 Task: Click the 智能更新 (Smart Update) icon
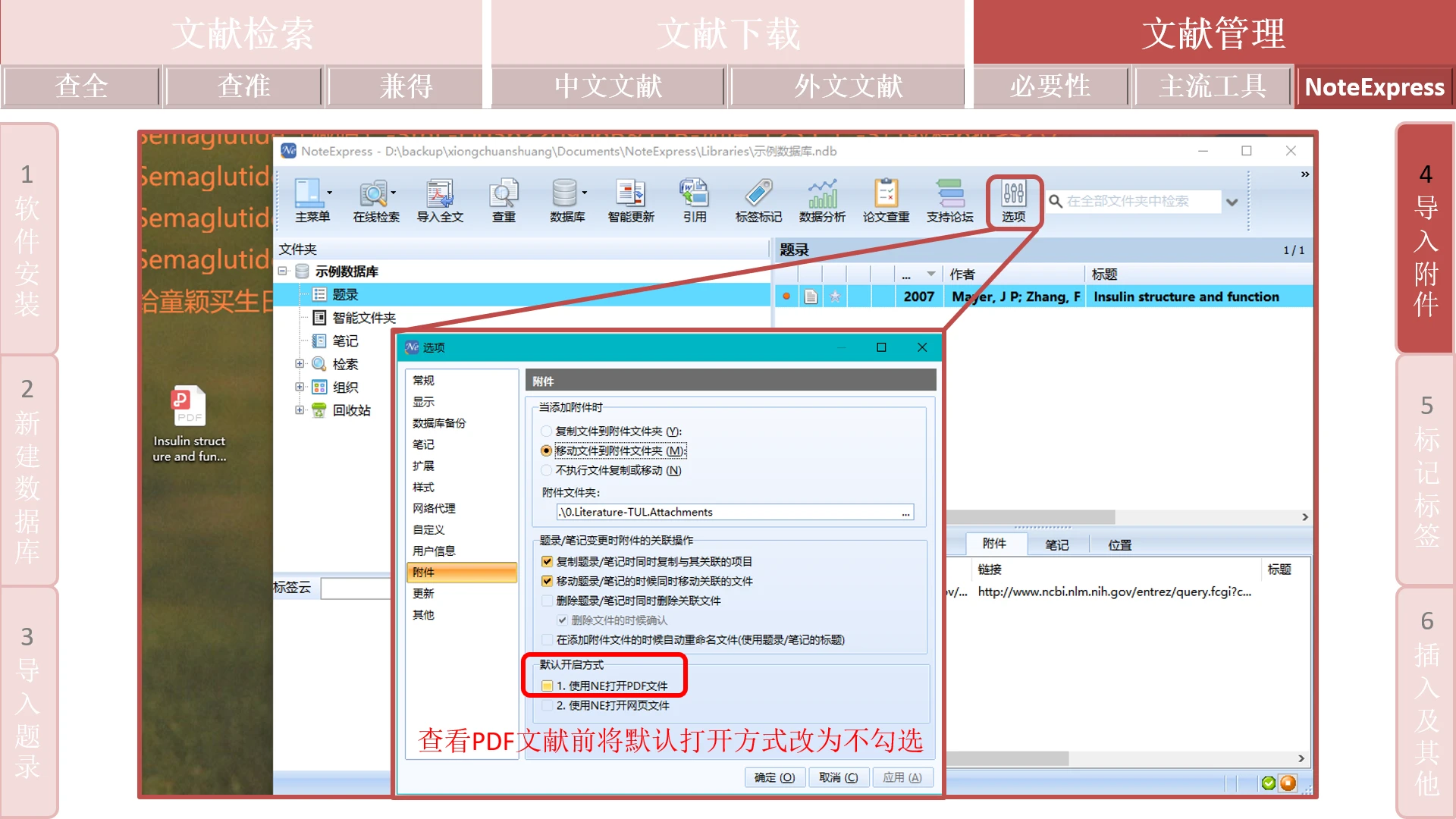click(626, 200)
